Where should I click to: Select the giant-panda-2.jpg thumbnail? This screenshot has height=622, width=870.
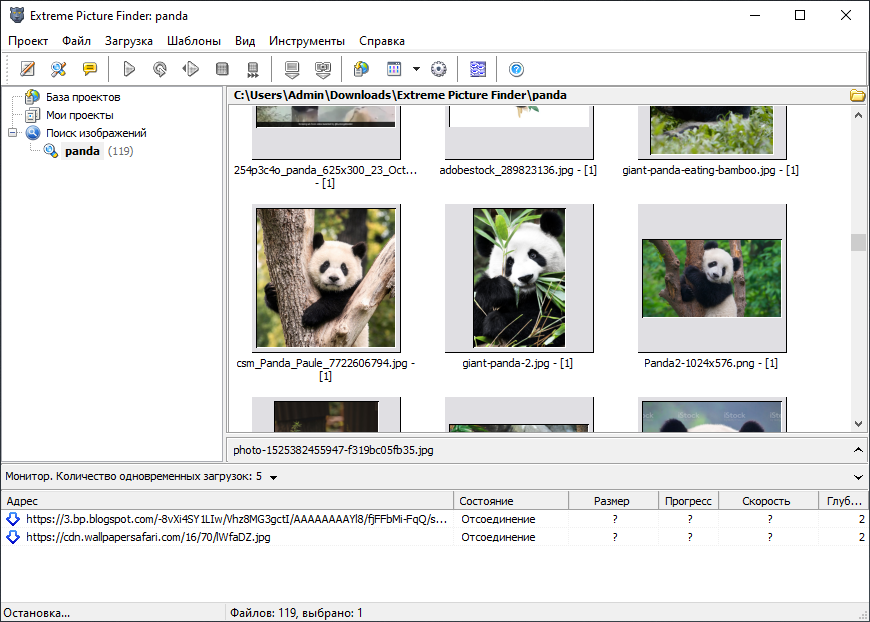coord(518,278)
